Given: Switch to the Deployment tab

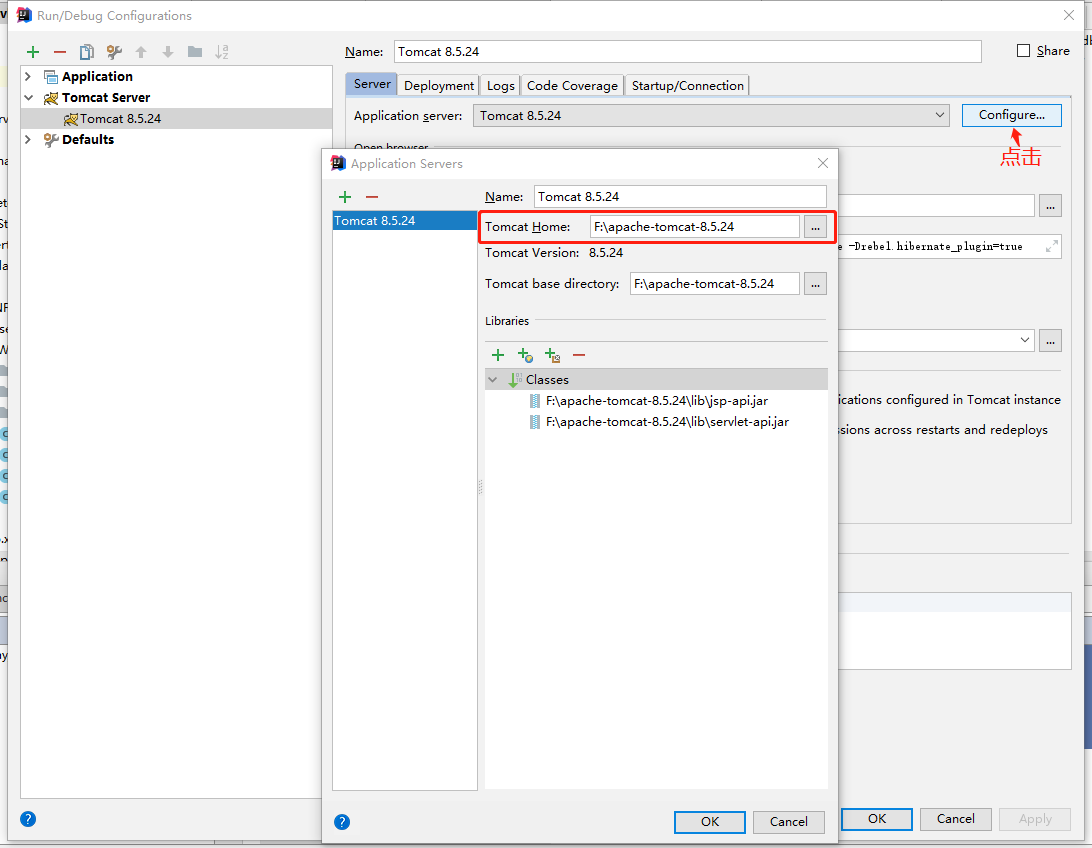Looking at the screenshot, I should pos(439,86).
